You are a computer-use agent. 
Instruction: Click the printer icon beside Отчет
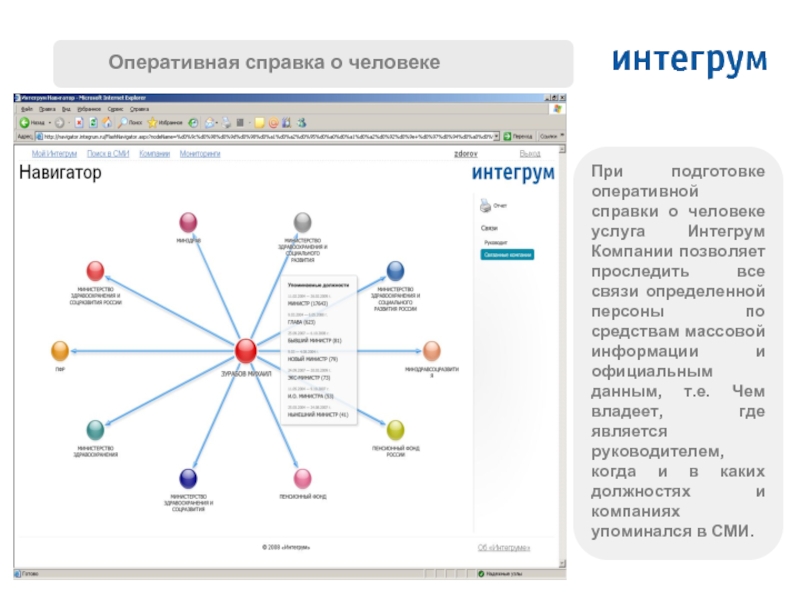(x=485, y=206)
